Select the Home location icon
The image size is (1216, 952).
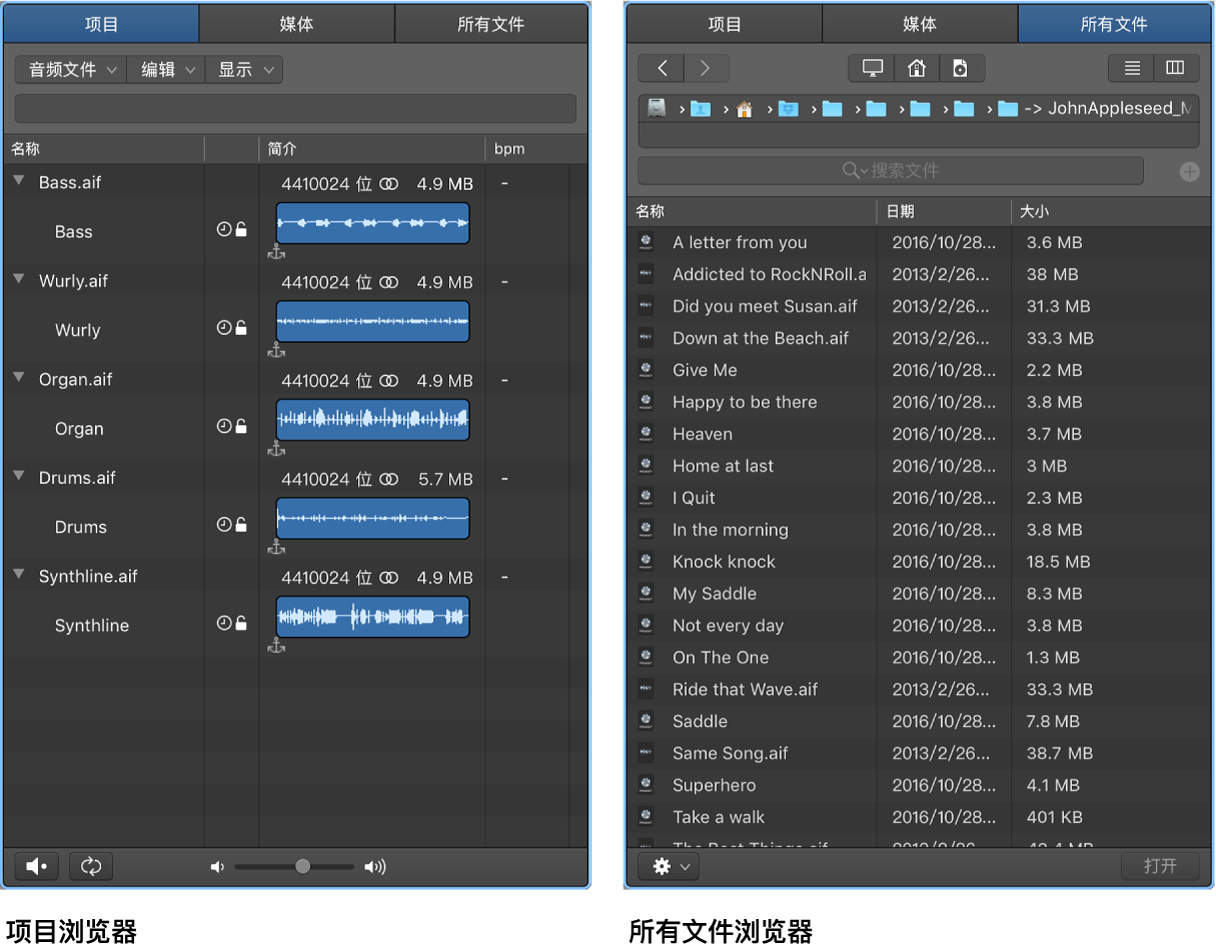pos(917,68)
